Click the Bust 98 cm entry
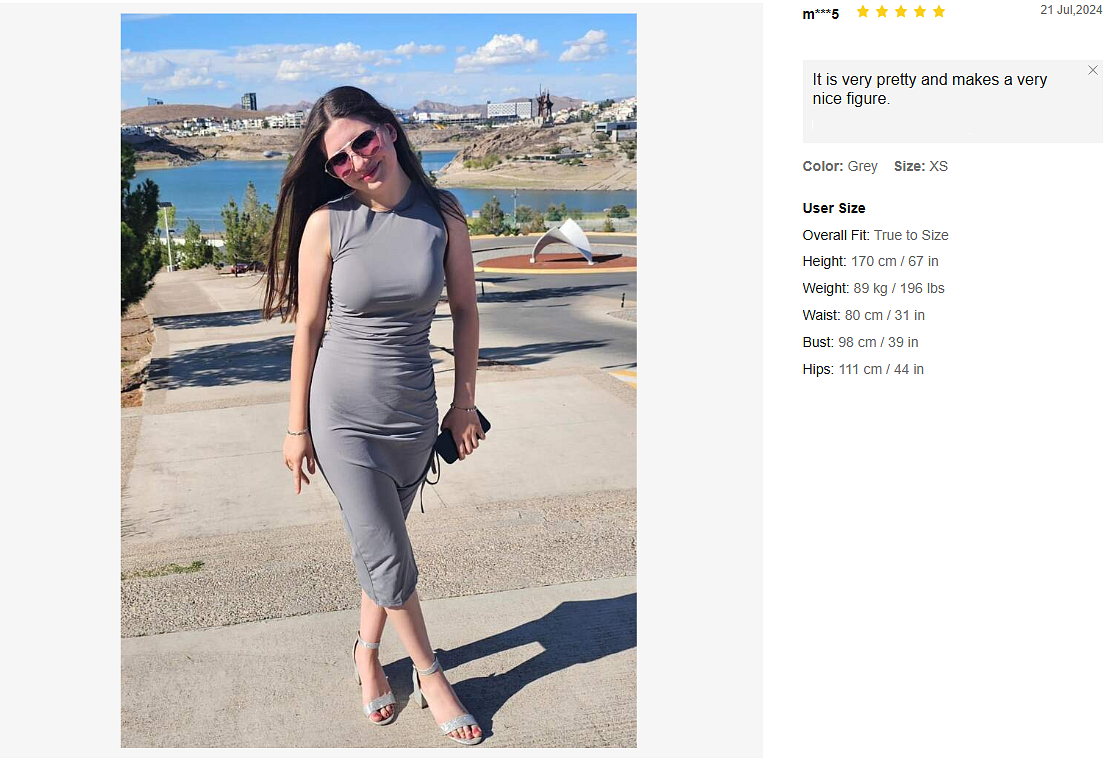 860,343
